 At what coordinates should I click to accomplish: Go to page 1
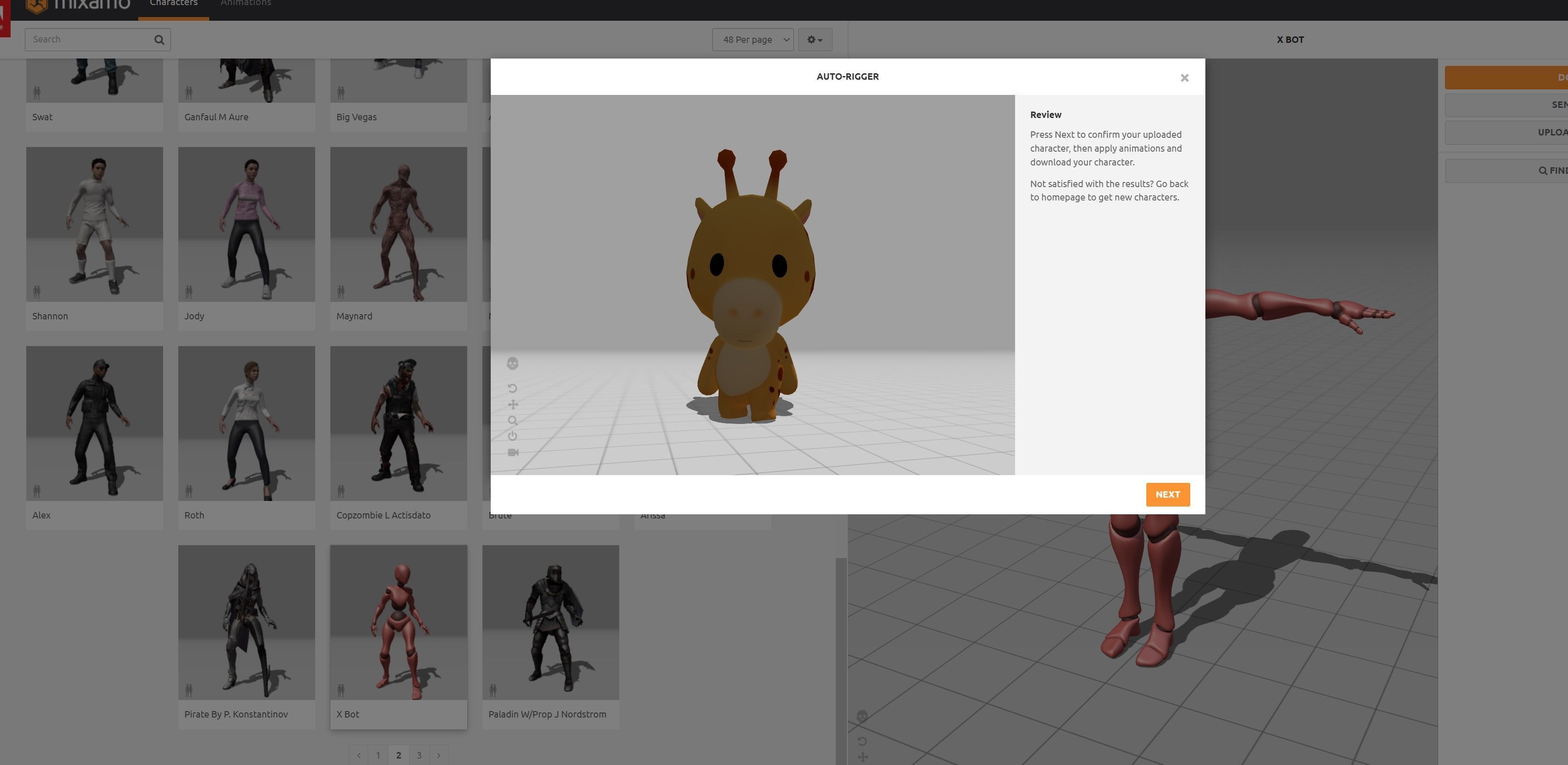378,755
